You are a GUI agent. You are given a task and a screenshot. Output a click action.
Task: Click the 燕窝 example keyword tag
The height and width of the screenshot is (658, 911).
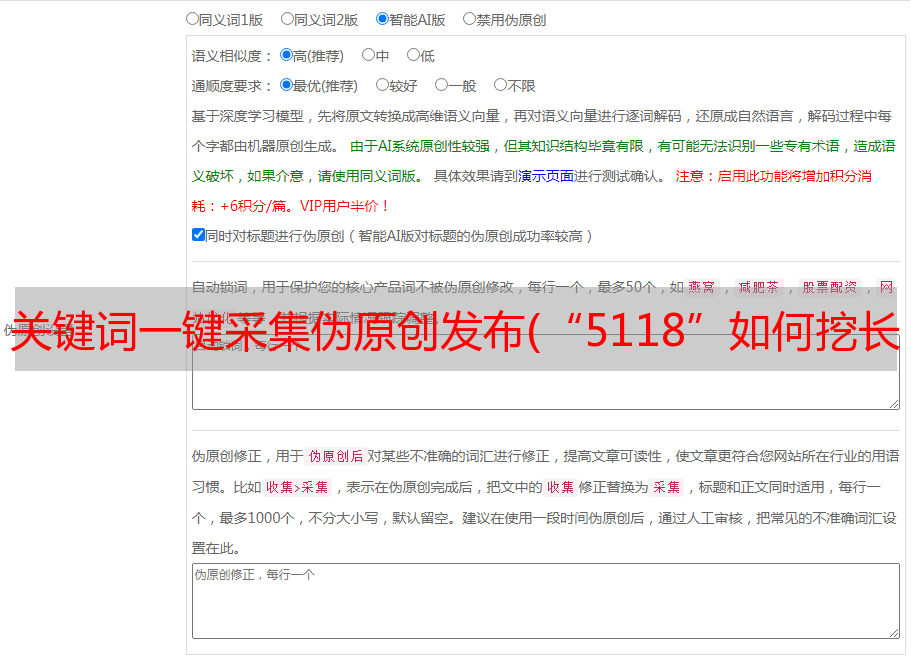[701, 287]
